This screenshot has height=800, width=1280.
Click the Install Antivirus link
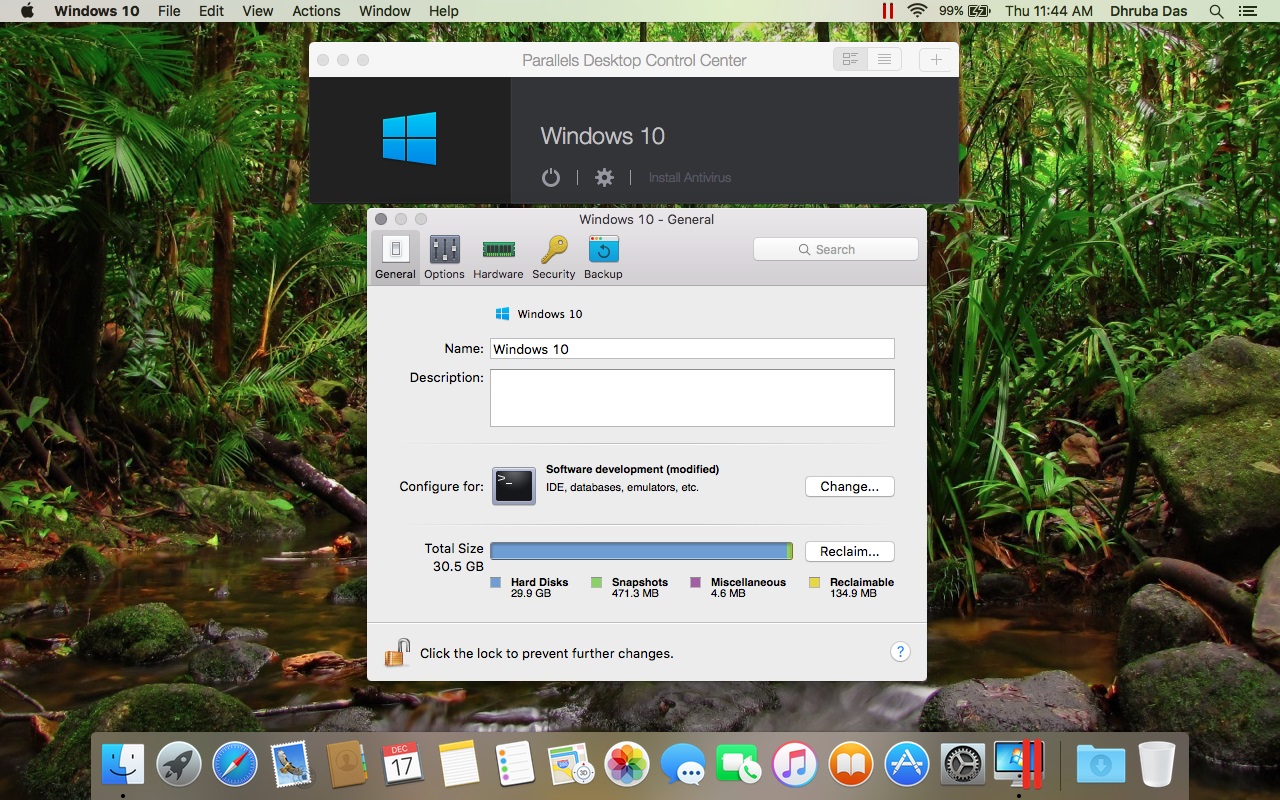point(690,177)
